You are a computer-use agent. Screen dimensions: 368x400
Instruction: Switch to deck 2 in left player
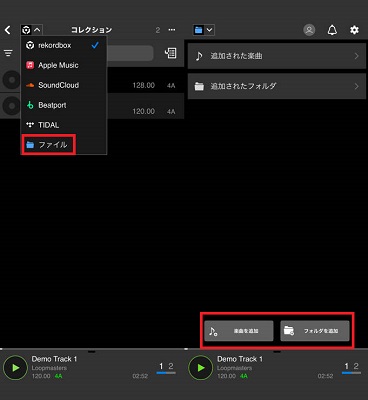tap(171, 367)
